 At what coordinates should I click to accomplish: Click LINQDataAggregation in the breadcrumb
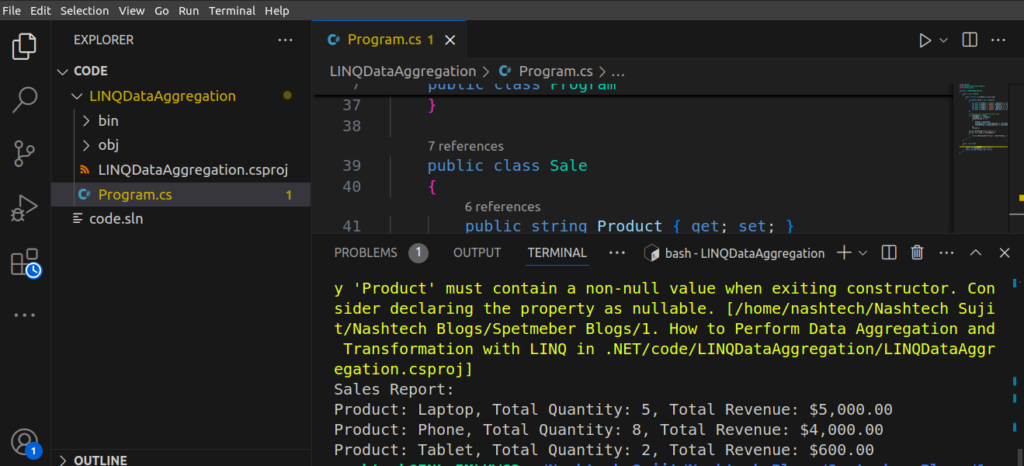[x=403, y=71]
